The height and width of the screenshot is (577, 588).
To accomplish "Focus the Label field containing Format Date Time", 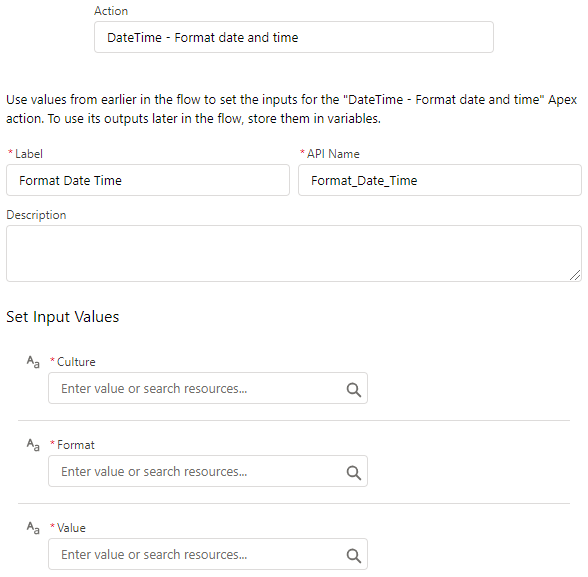I will [148, 180].
